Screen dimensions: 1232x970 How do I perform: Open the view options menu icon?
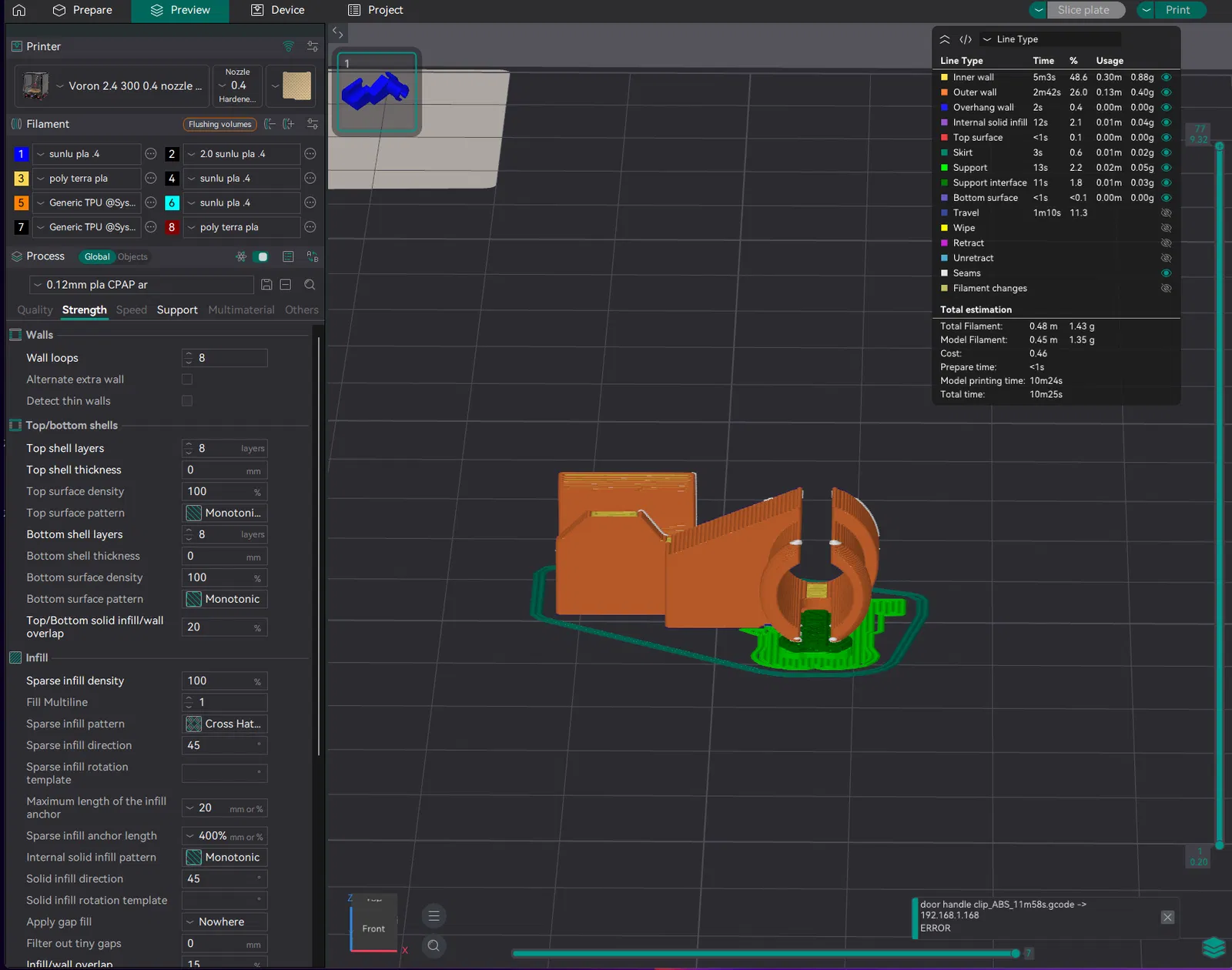click(x=434, y=916)
